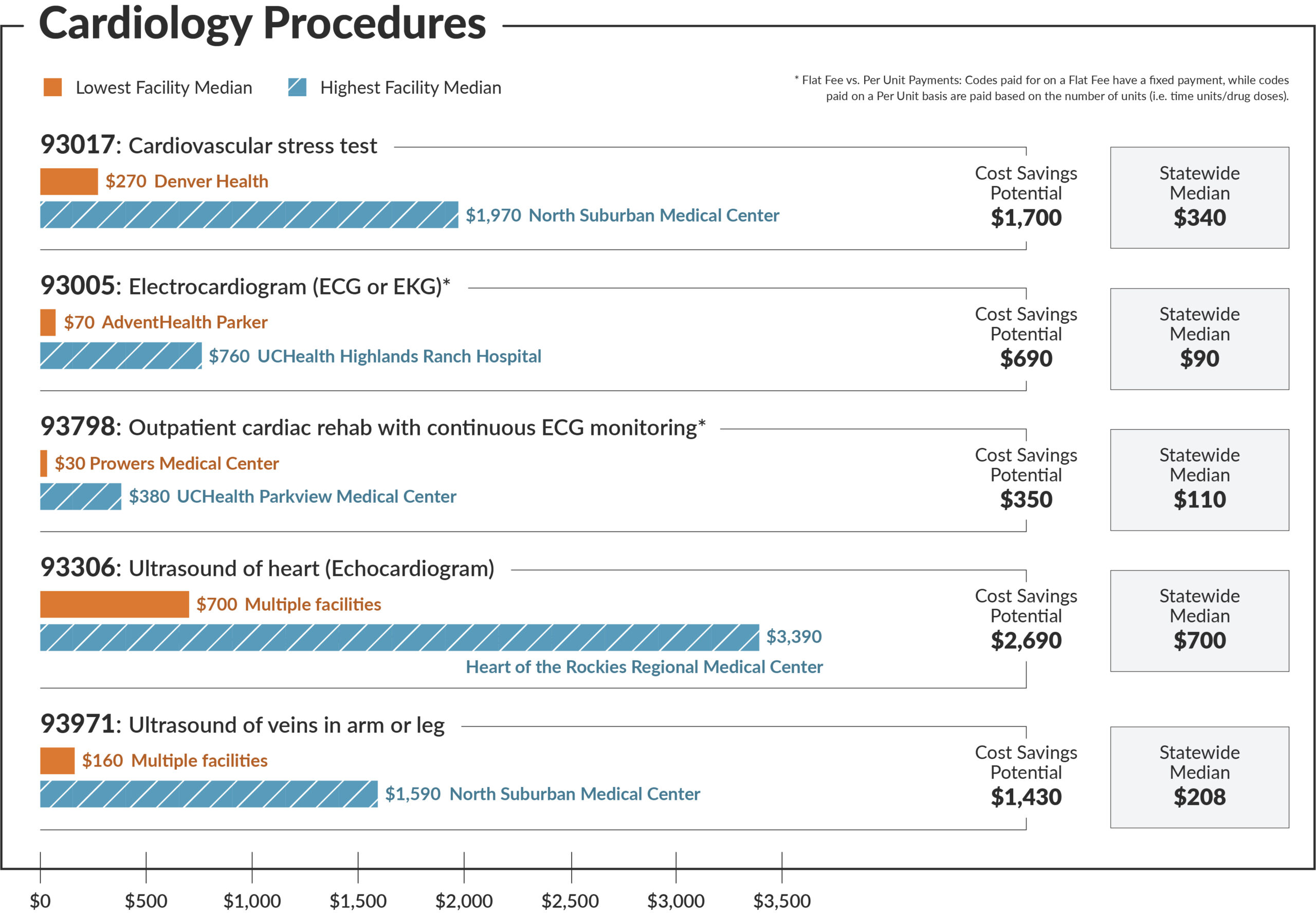This screenshot has width=1316, height=913.
Task: Select the blue UCHealth Highlands Ranch bar
Action: point(121,355)
